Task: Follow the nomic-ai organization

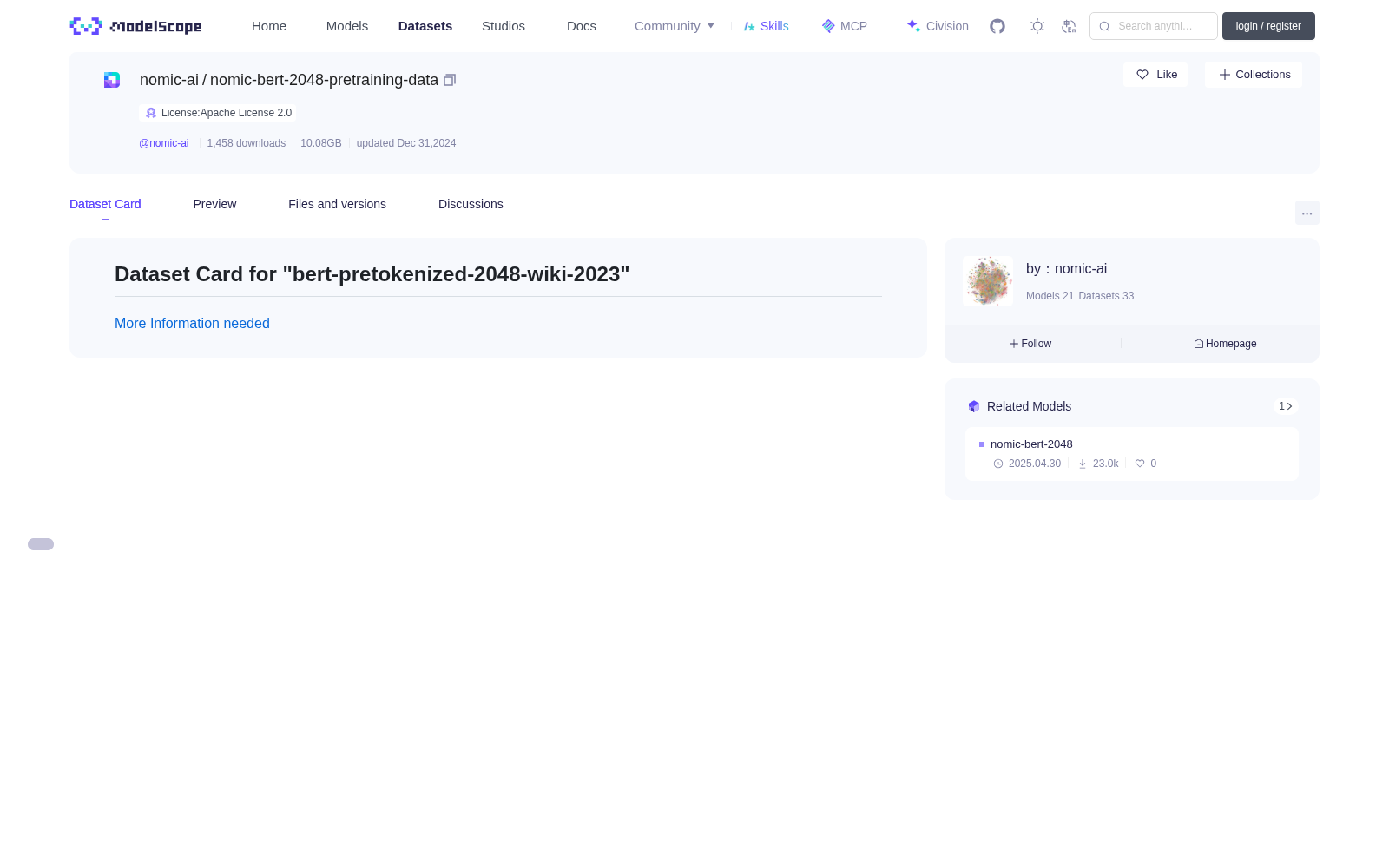Action: 1030,344
